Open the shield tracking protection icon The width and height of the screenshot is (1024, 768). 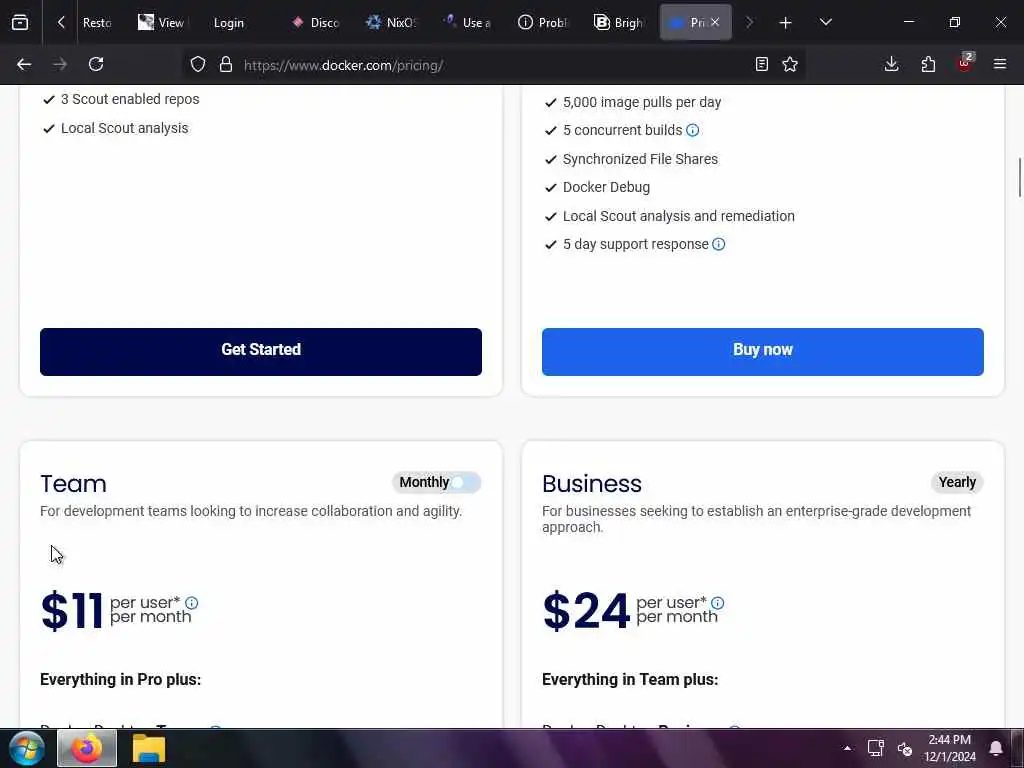198,64
